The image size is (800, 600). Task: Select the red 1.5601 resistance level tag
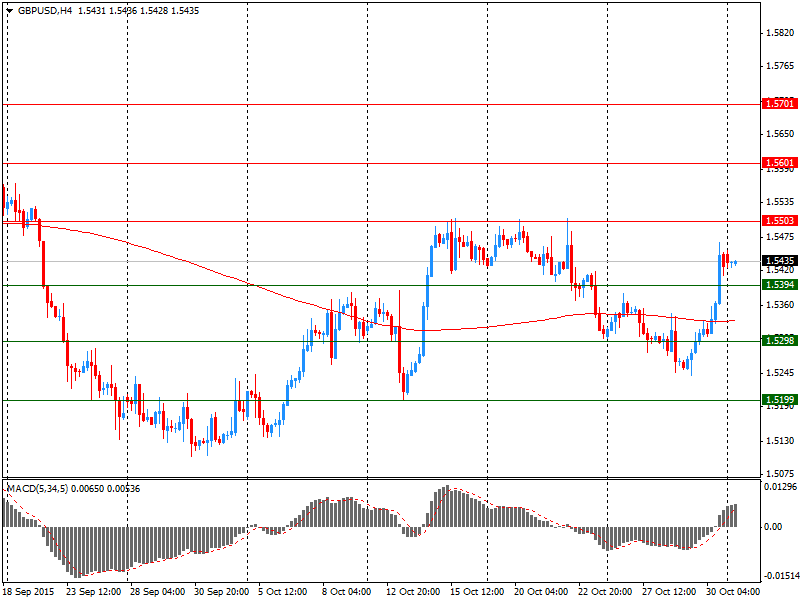point(780,163)
